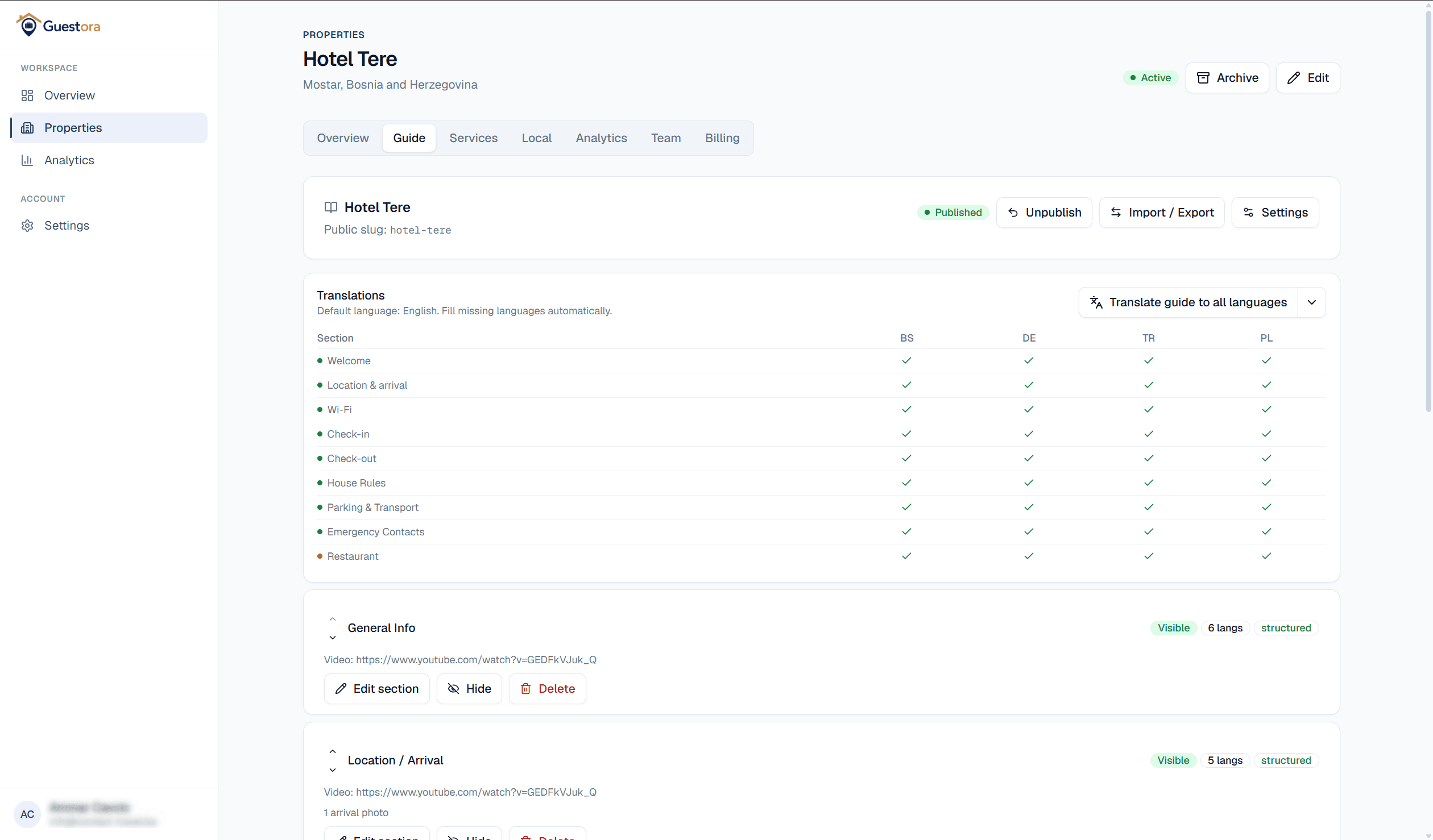Open dropdown arrow beside Translate guide button
The width and height of the screenshot is (1433, 840).
pyautogui.click(x=1312, y=302)
